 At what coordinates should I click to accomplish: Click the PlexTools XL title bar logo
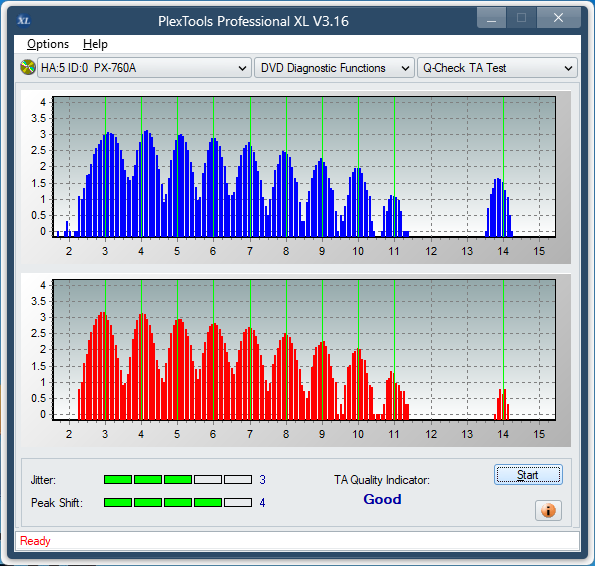click(x=24, y=20)
